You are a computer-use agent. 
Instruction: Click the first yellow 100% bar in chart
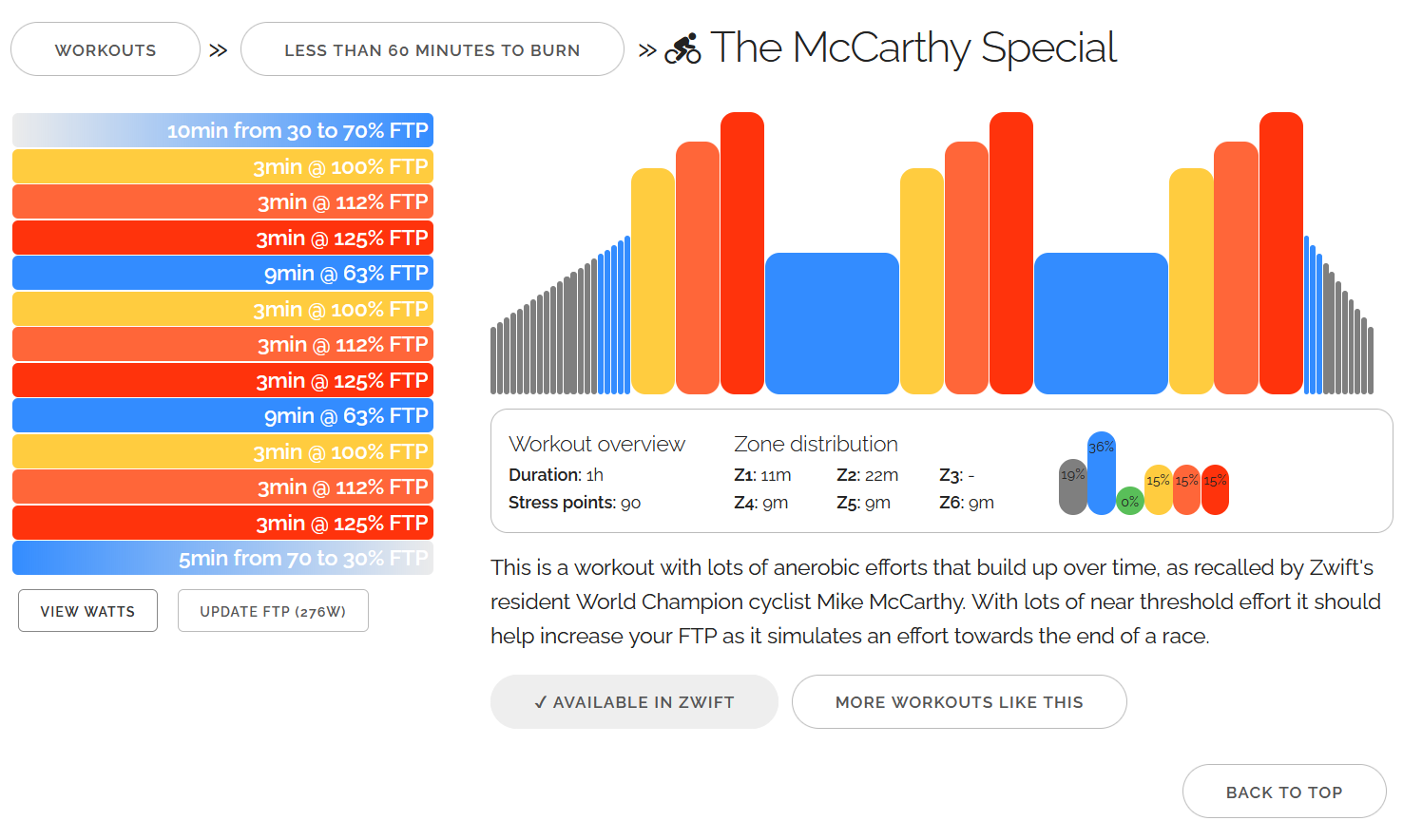click(653, 281)
